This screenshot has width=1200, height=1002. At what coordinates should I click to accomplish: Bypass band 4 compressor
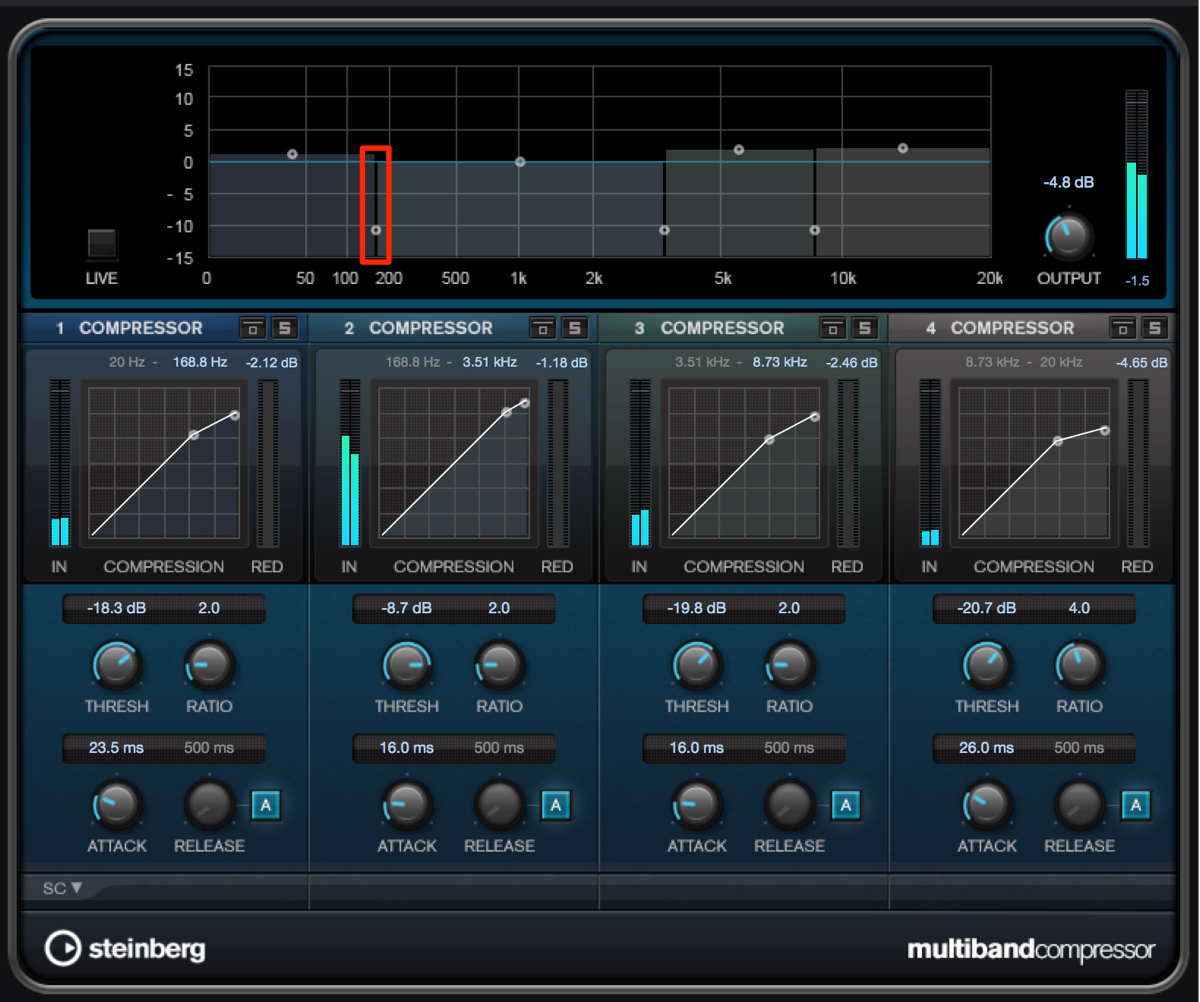click(1123, 328)
